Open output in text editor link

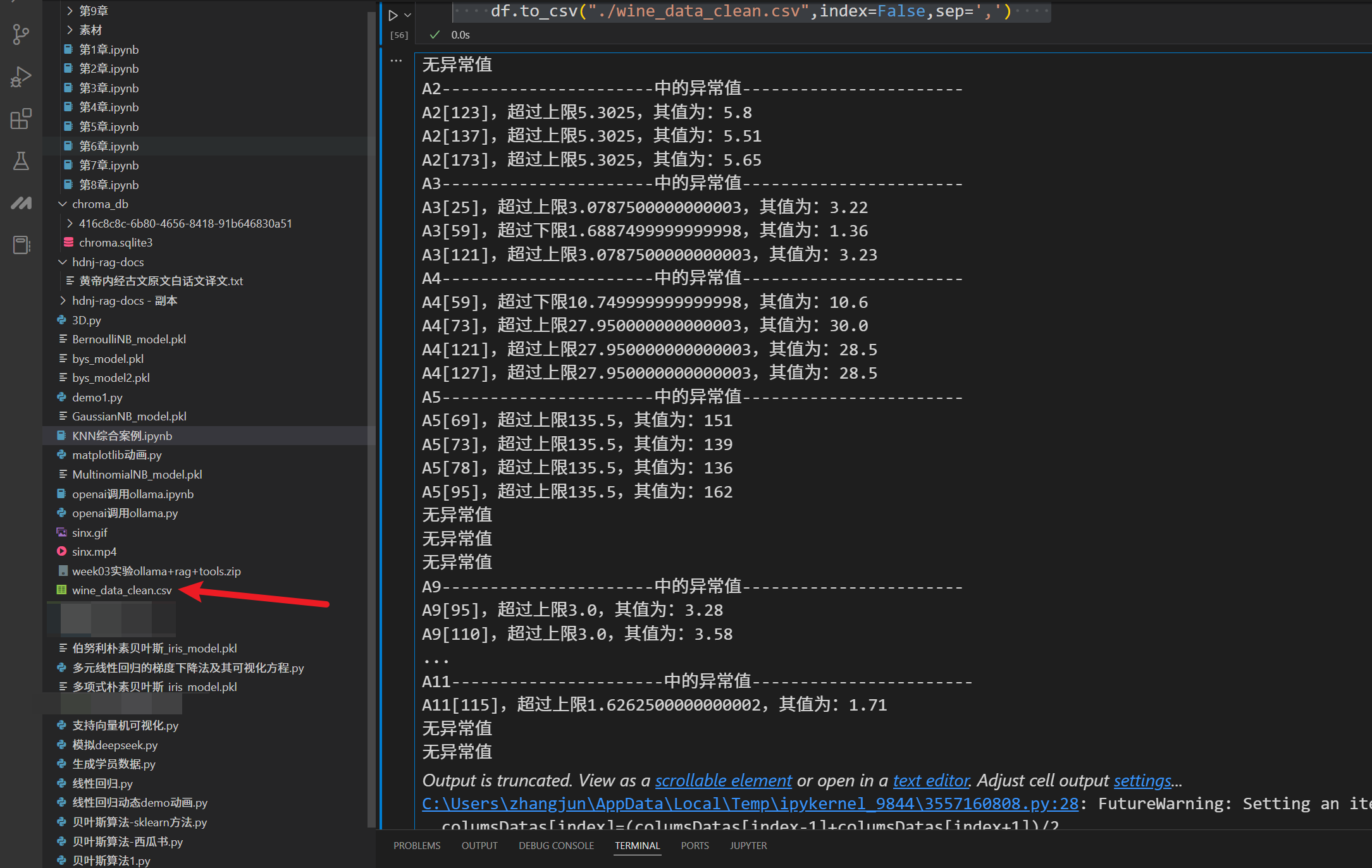click(930, 781)
